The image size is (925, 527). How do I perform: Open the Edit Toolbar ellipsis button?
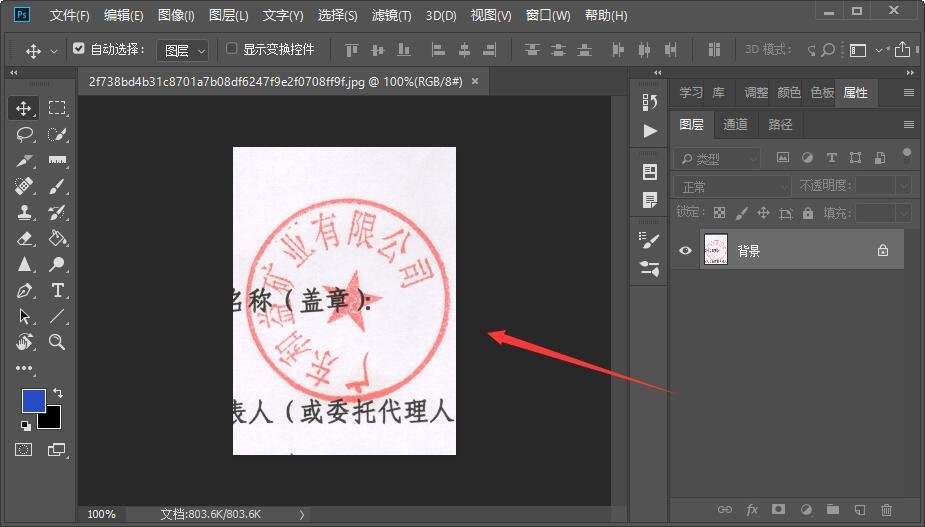[x=24, y=368]
